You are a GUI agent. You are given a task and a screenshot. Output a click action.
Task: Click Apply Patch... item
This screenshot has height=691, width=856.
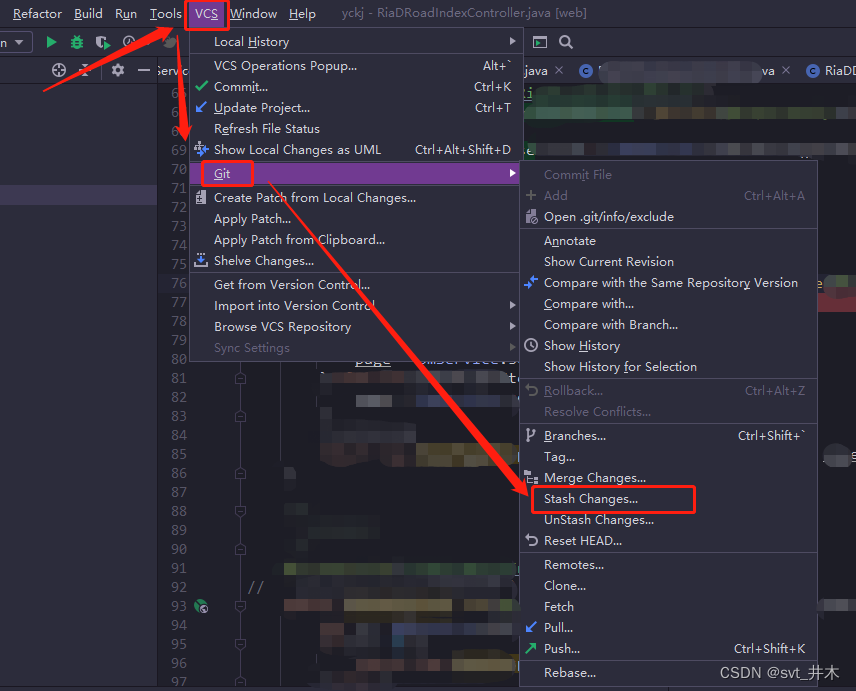356,219
